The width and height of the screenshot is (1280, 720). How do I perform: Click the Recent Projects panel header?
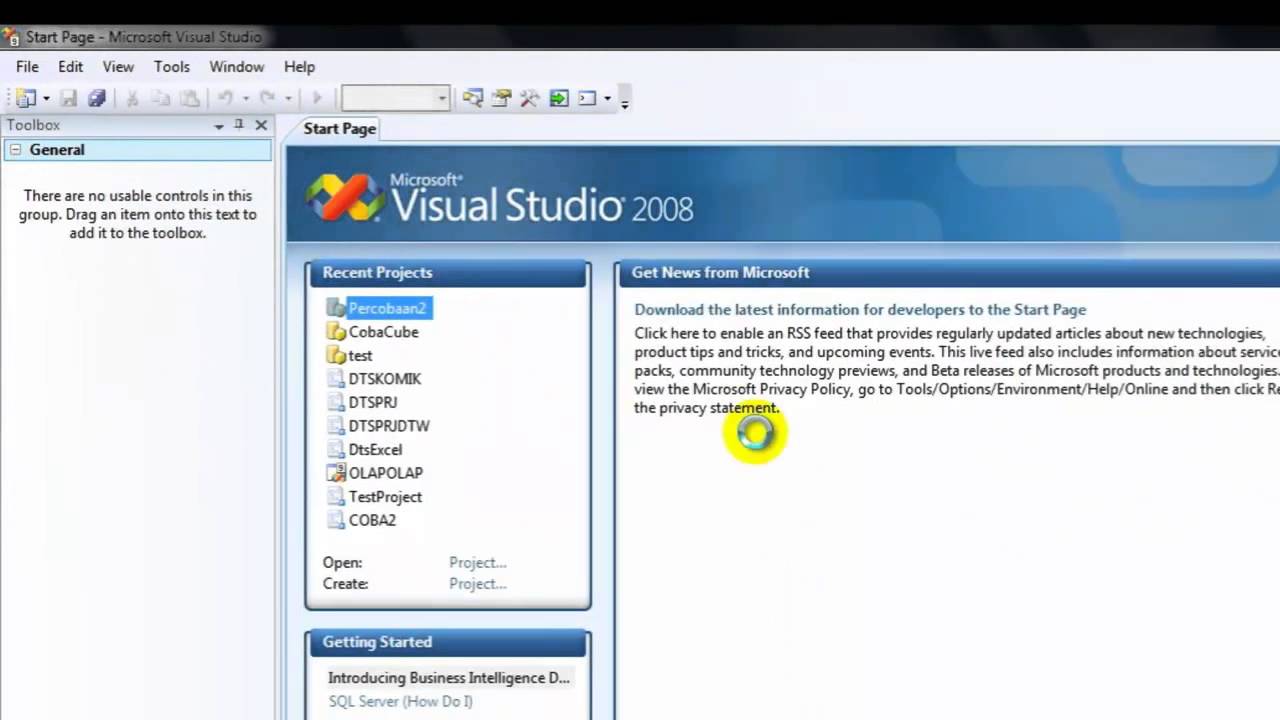[448, 273]
